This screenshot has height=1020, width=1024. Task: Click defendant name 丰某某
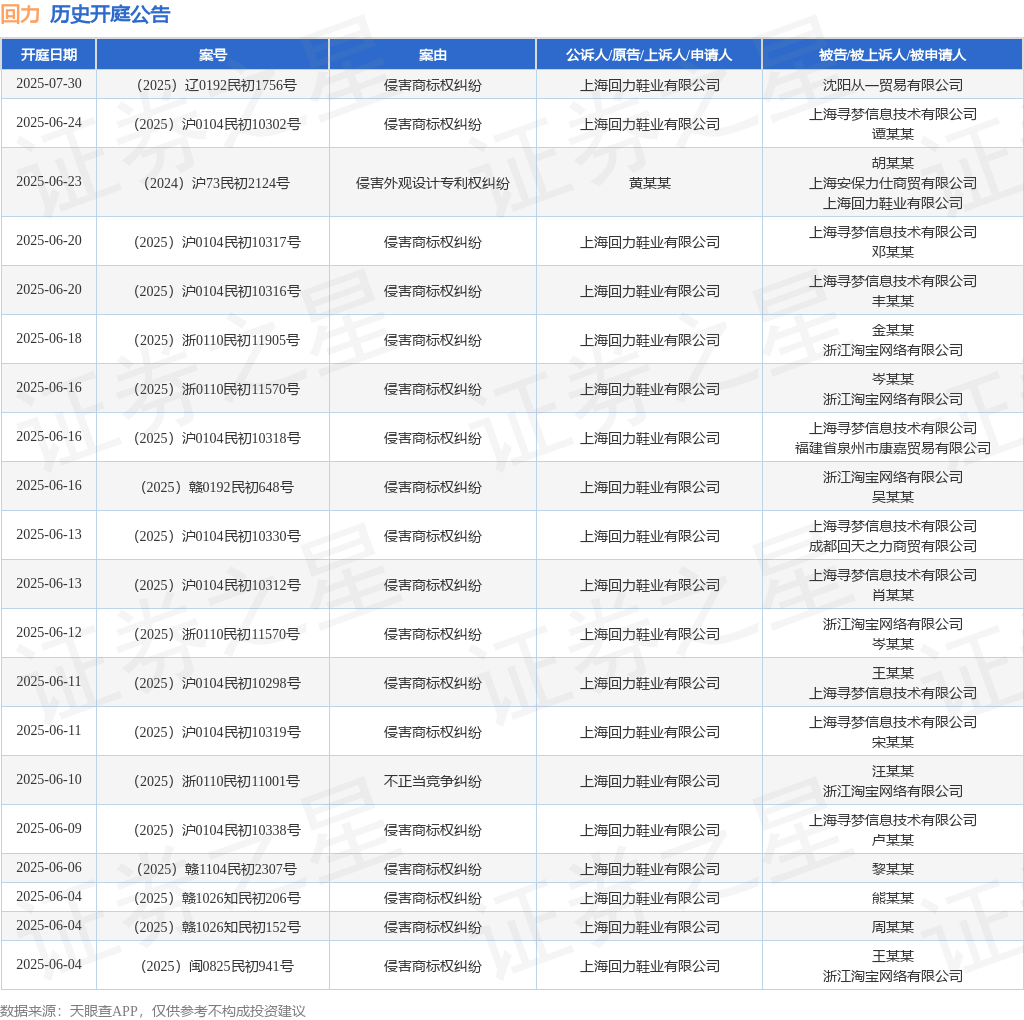[893, 301]
